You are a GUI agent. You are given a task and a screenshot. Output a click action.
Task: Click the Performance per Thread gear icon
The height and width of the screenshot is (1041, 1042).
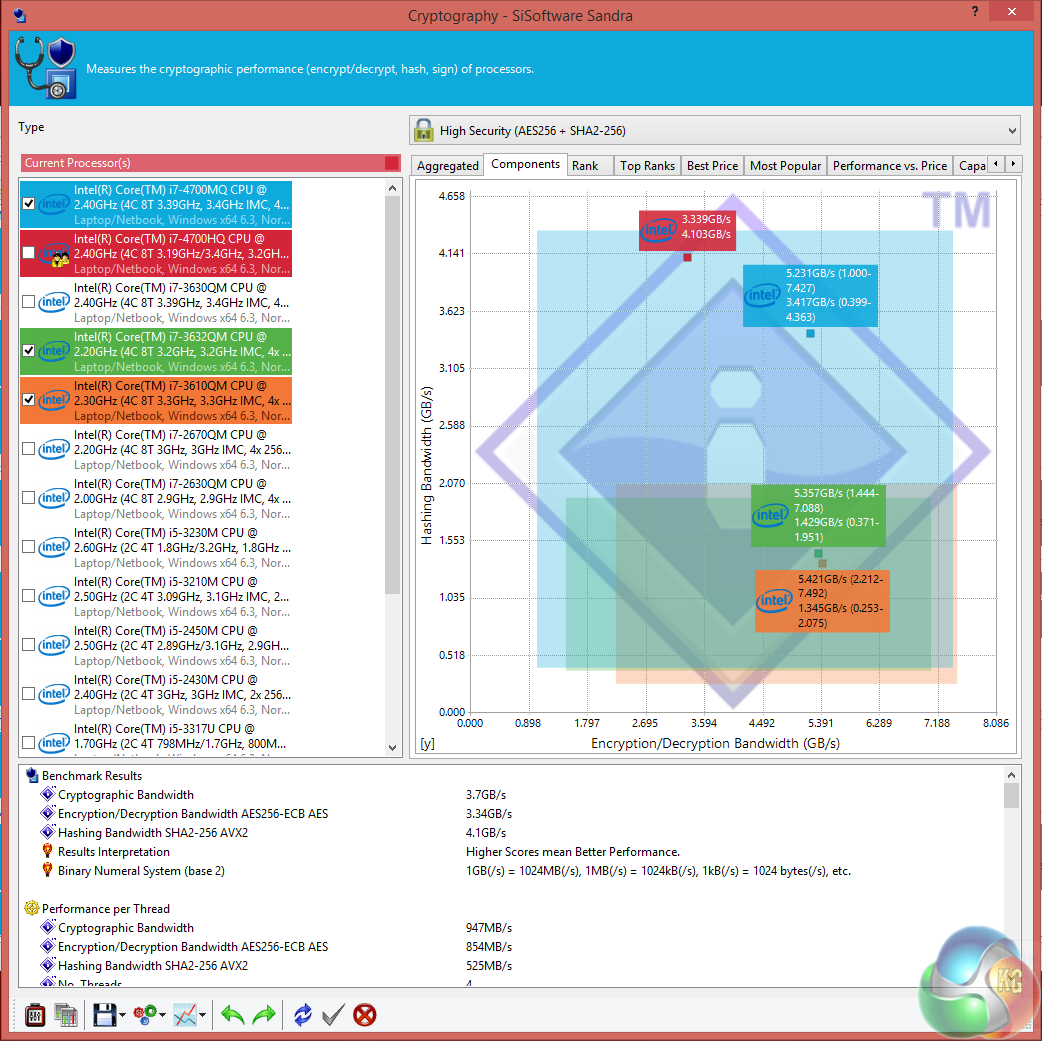(31, 908)
